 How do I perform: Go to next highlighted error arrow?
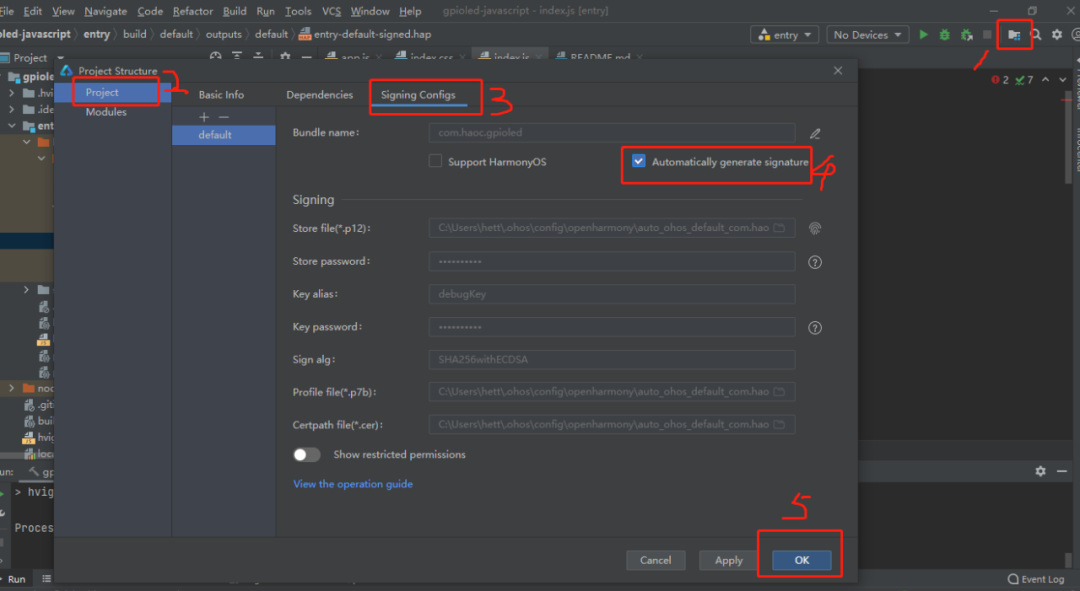[1063, 80]
